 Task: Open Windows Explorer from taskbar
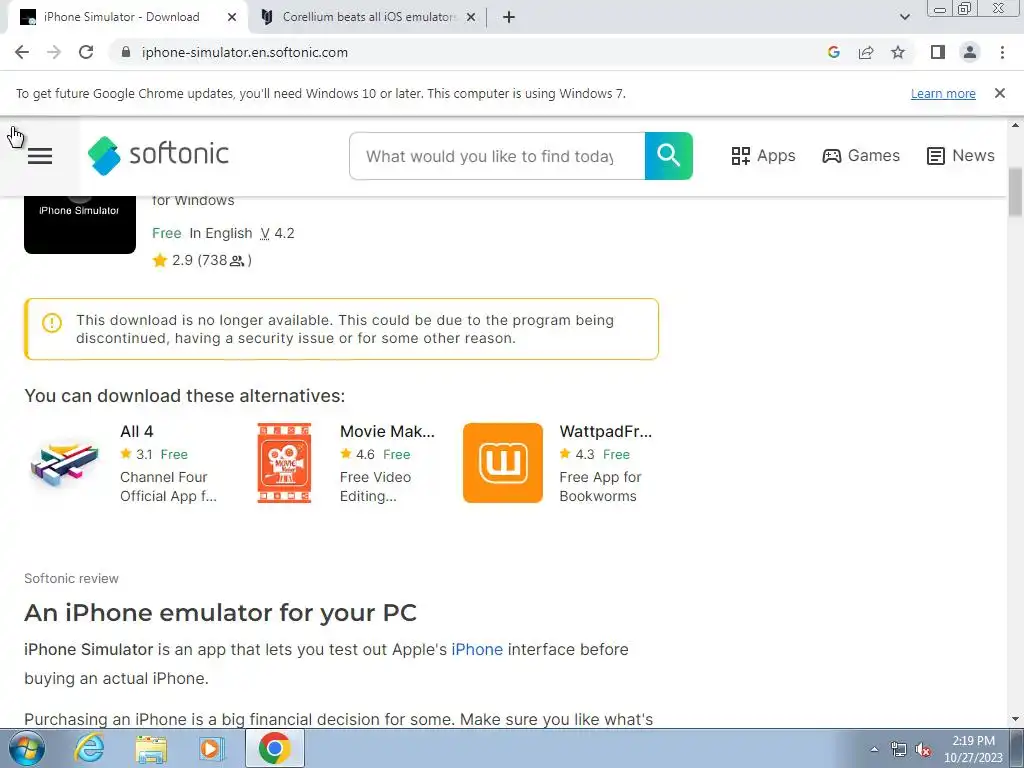(x=151, y=748)
